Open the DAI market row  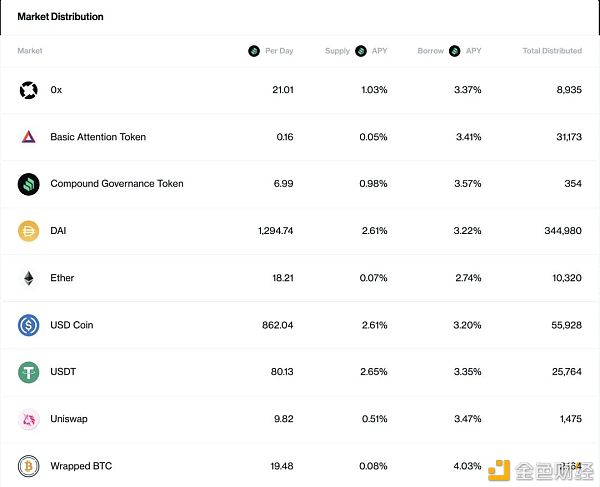click(x=300, y=231)
